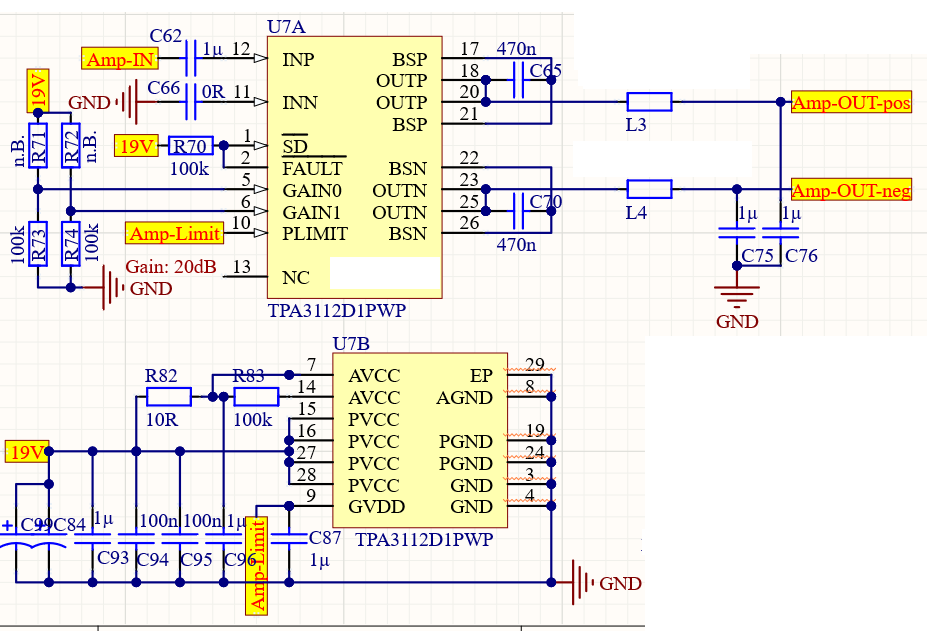Click pin number 13 on U7A

241,267
